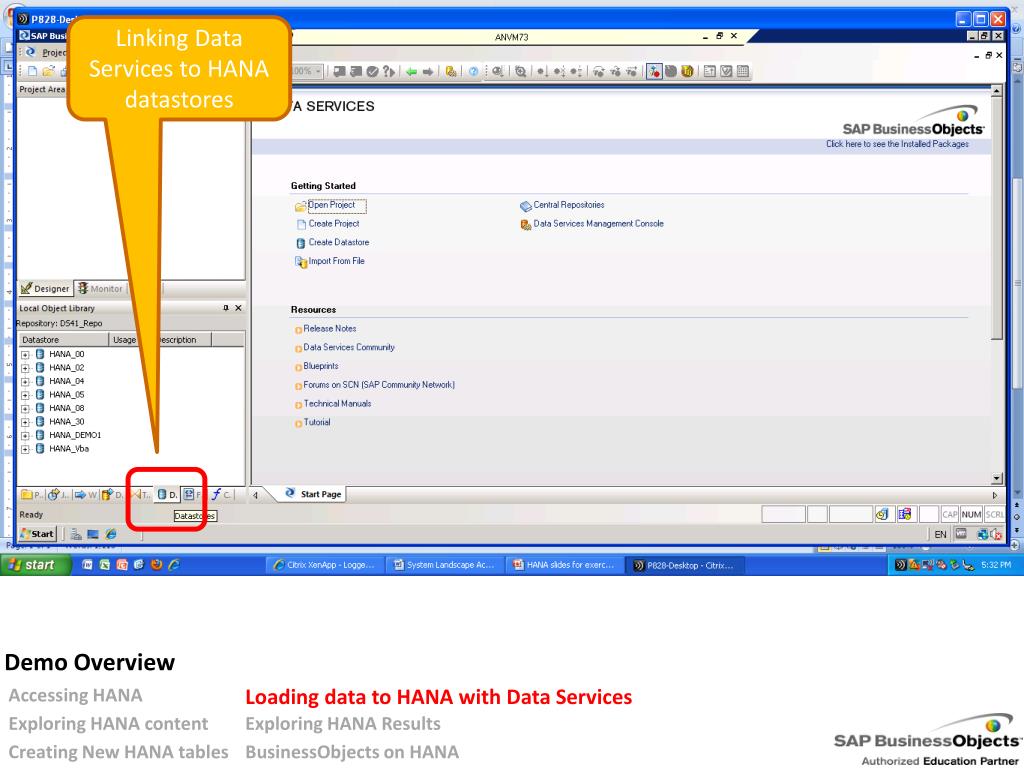Click the Start Page vertical scrollbar

click(x=996, y=285)
